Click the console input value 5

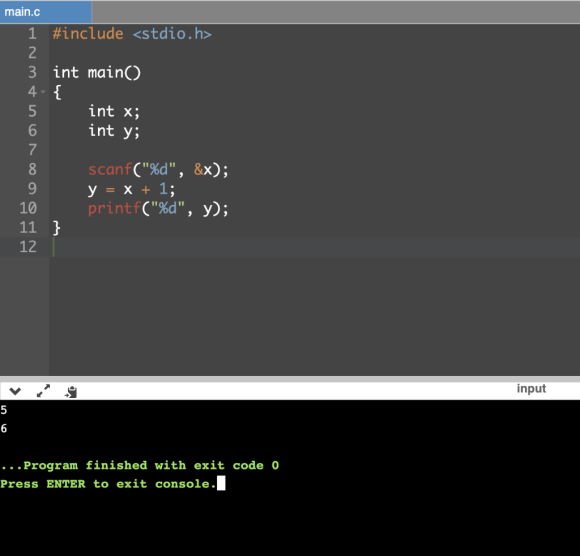[4, 410]
